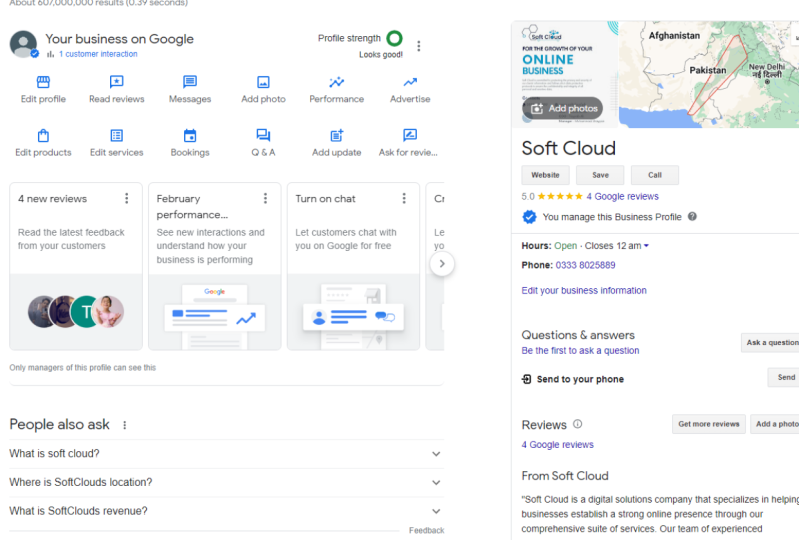Open business profile three-dot menu

419,46
